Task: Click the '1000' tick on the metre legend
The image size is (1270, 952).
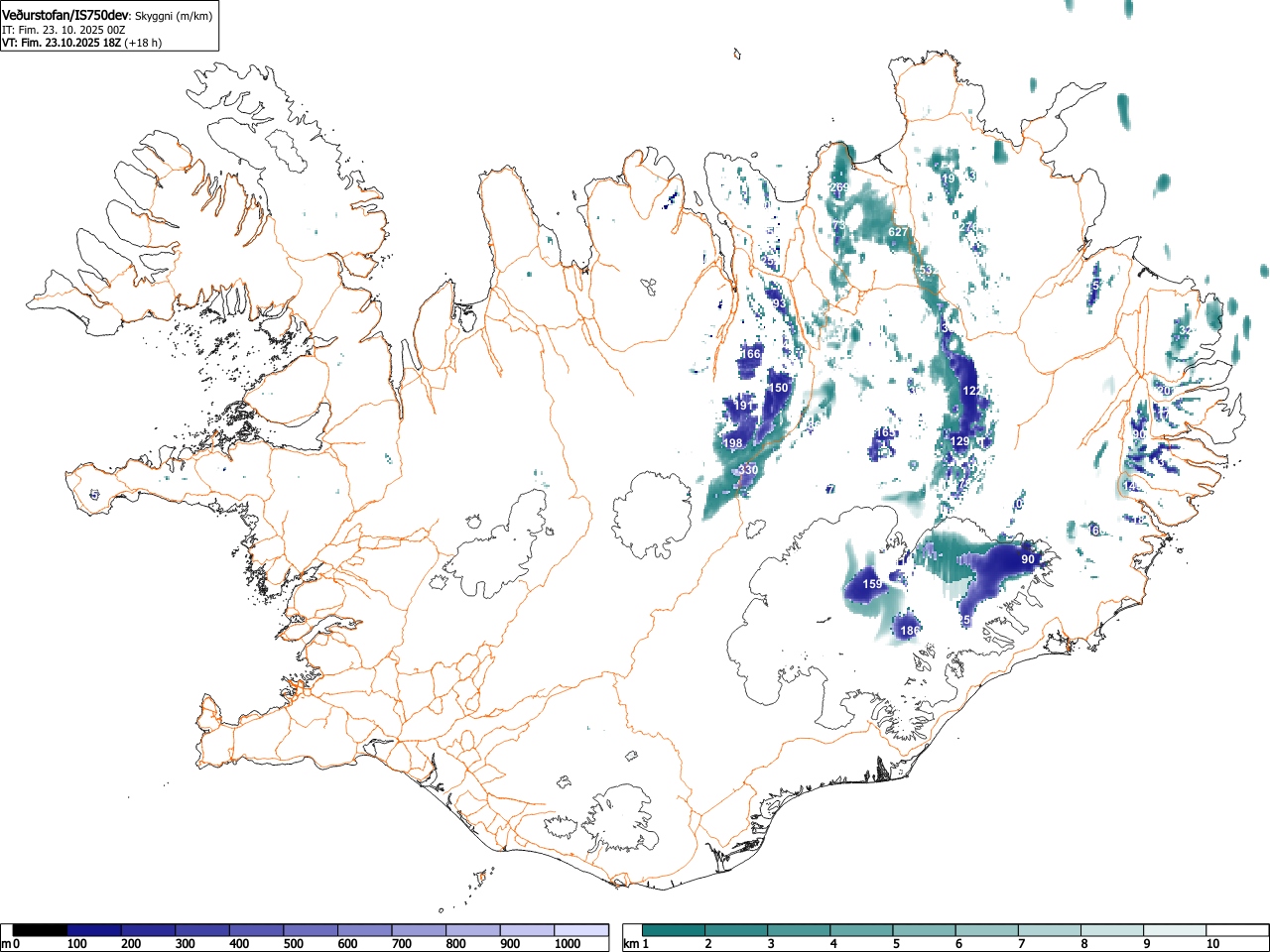Action: 567,944
